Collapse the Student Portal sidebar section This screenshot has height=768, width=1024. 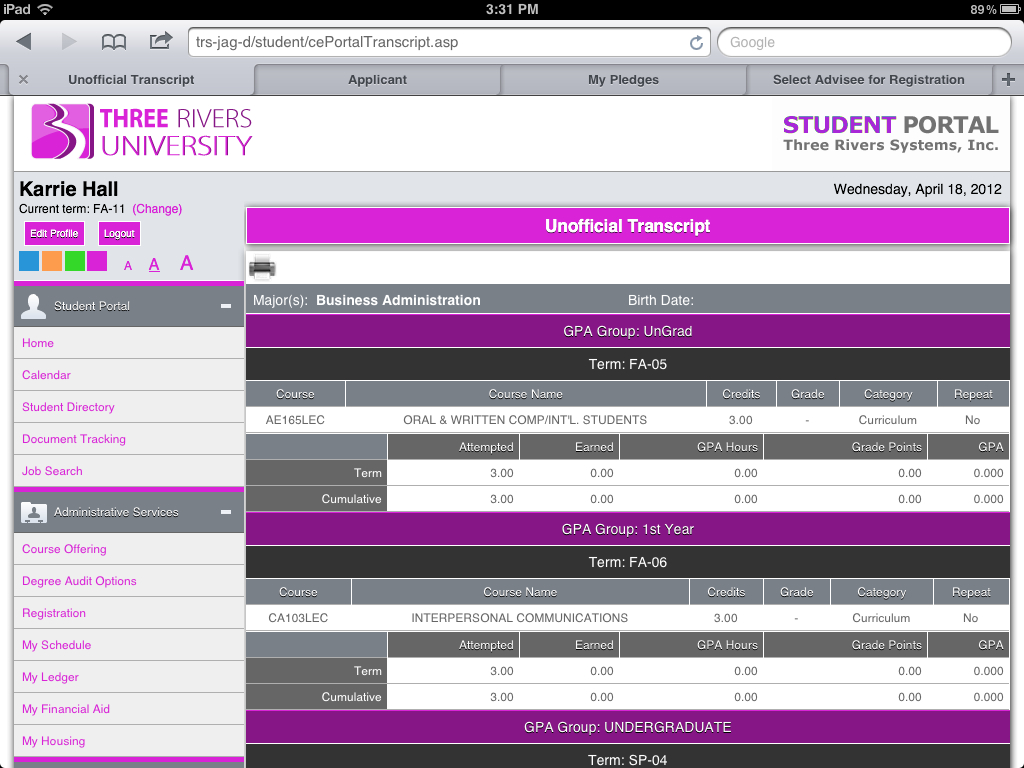[x=226, y=306]
